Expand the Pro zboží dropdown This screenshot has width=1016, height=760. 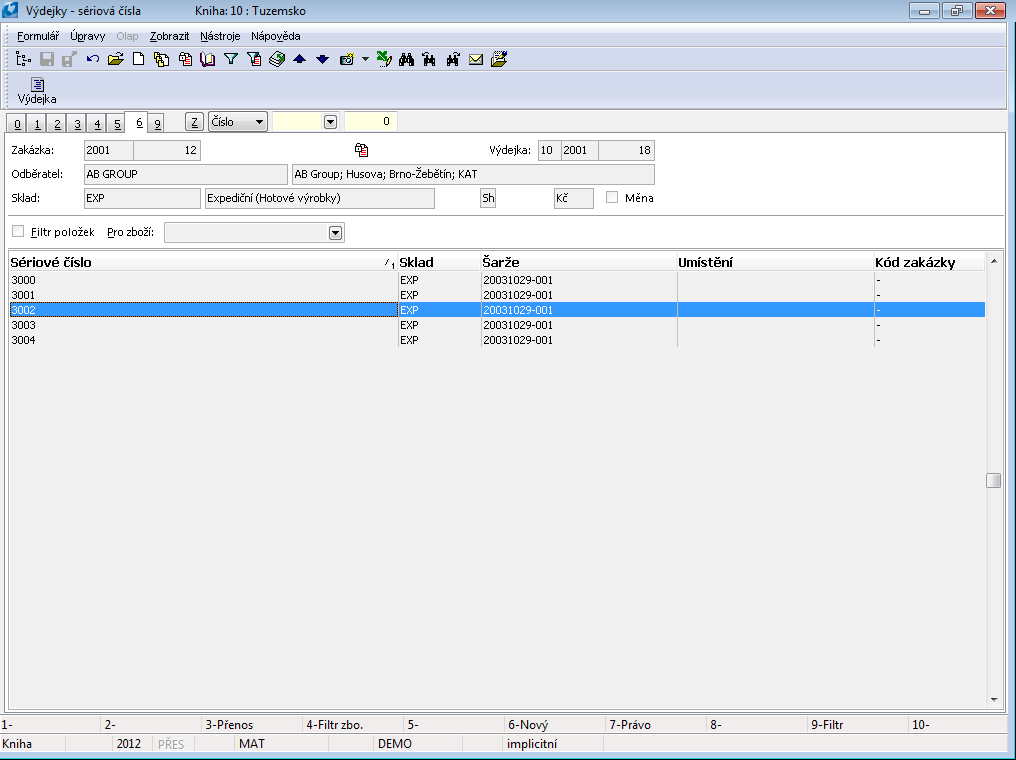point(335,233)
